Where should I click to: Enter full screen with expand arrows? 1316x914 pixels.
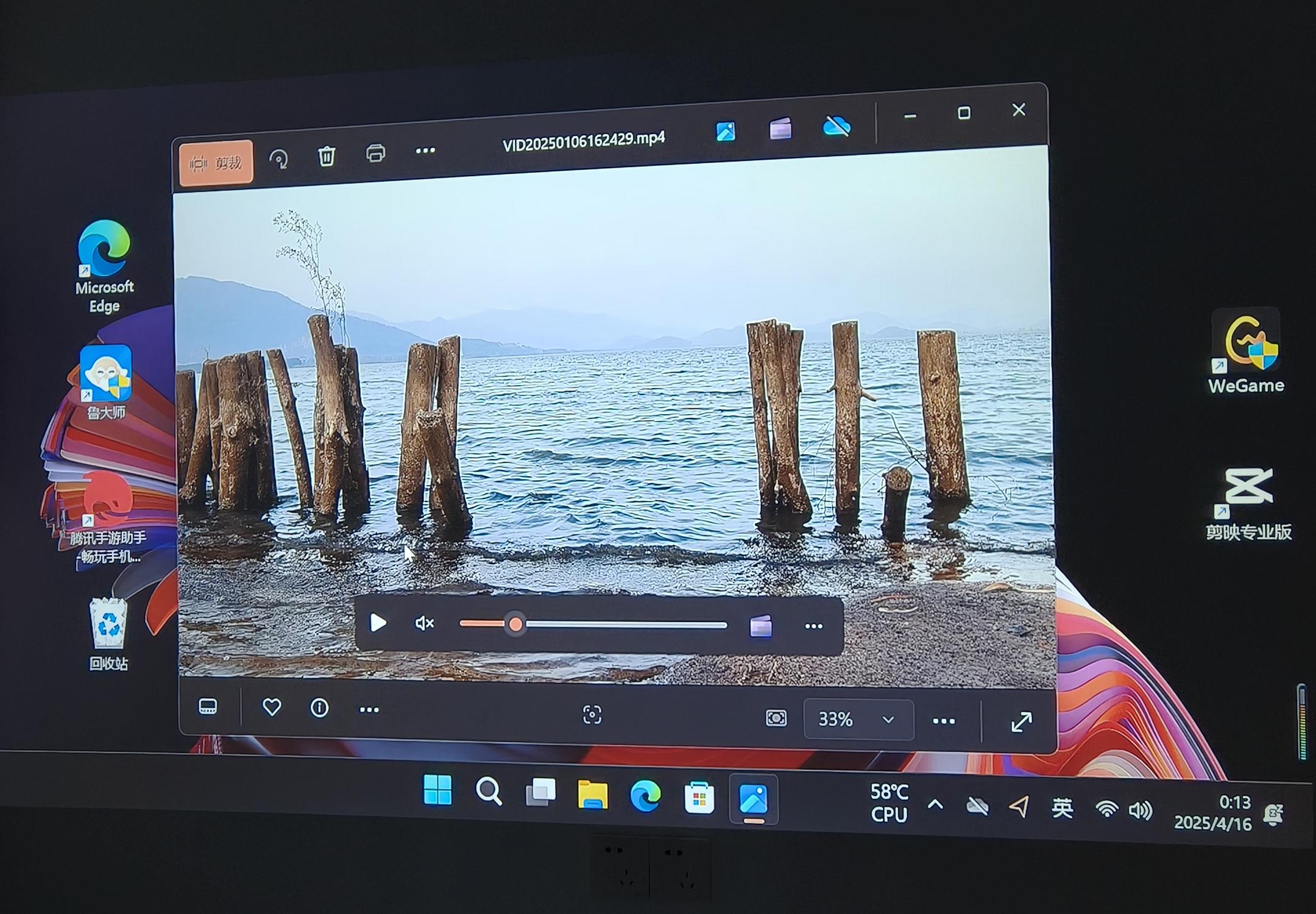click(x=1021, y=723)
